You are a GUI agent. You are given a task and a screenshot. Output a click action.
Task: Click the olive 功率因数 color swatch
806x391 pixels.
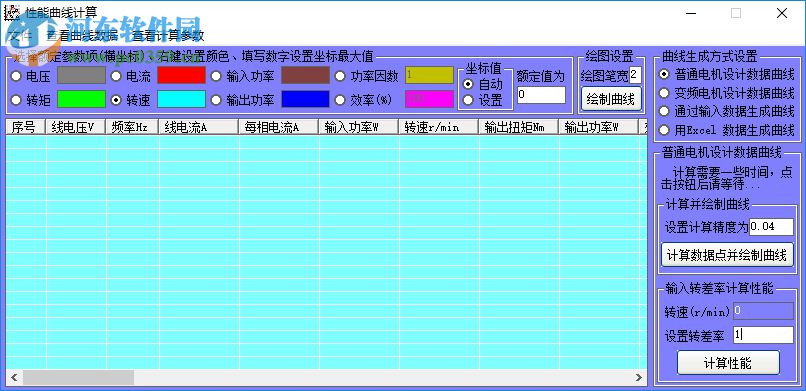coord(429,75)
